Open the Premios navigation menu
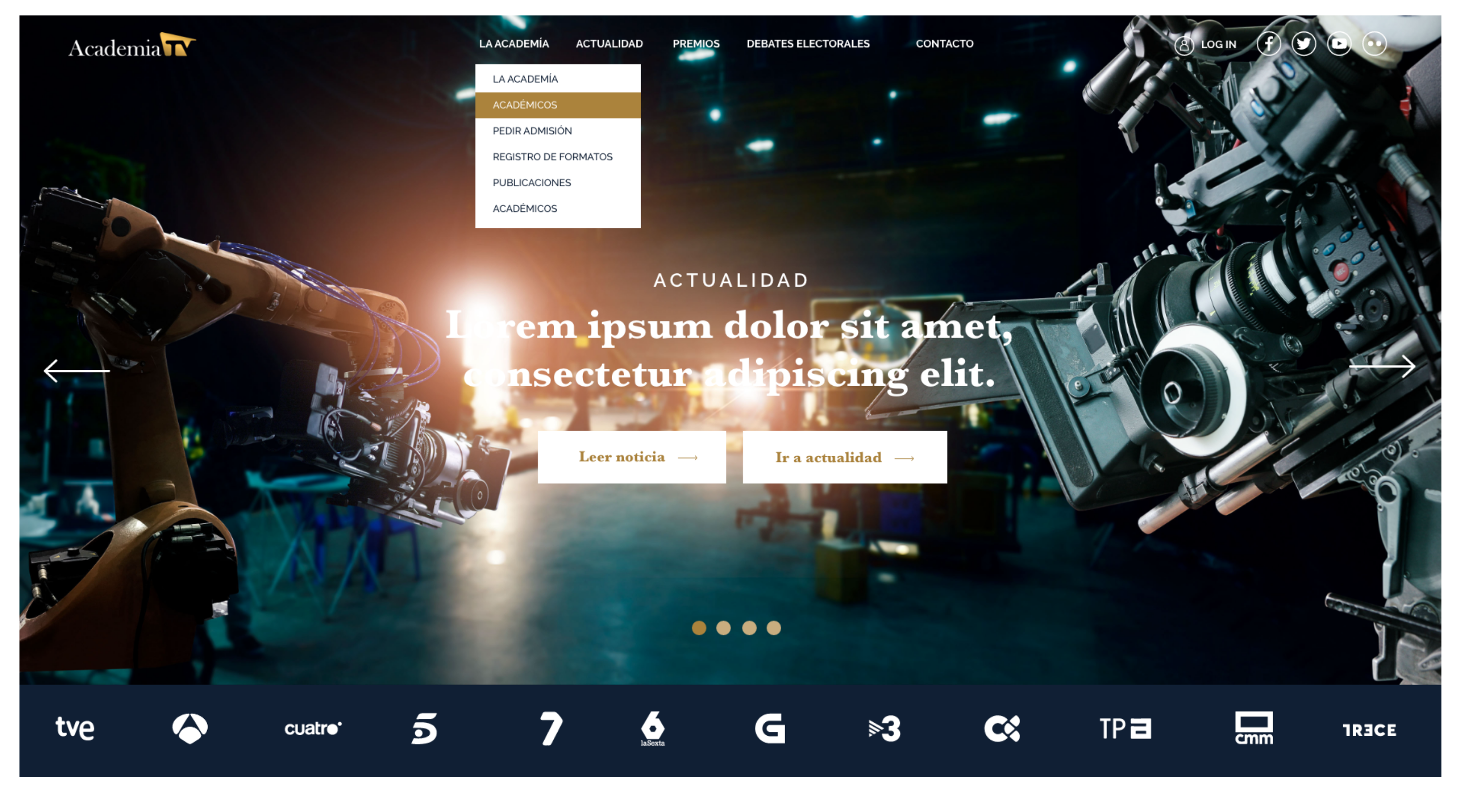 click(696, 44)
